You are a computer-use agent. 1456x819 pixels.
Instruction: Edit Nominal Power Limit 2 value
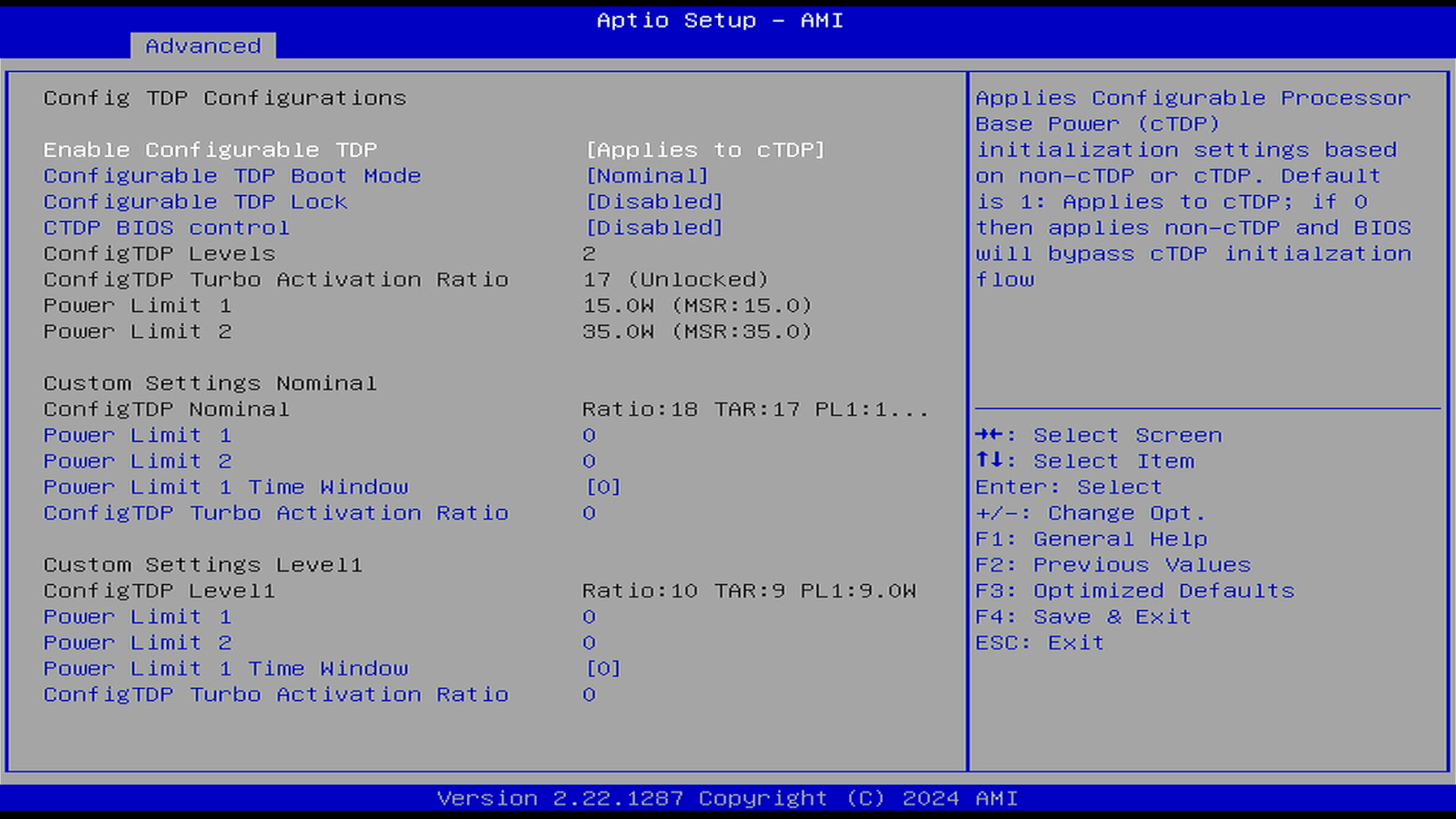pos(589,461)
